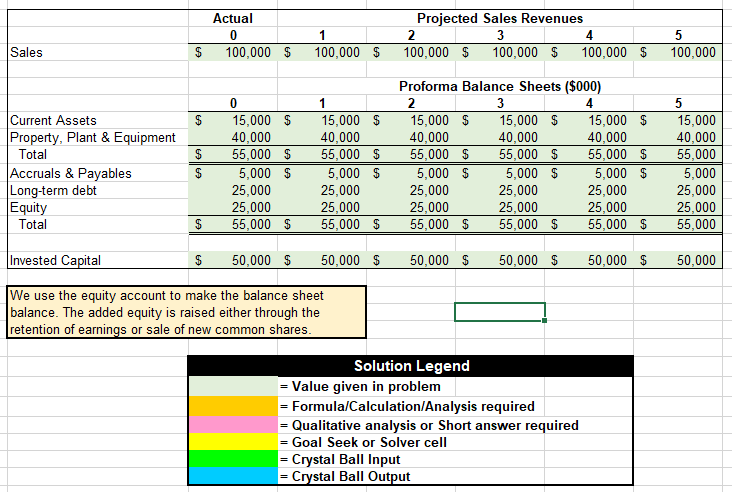732x492 pixels.
Task: Select the 'Current Assets' row label
Action: pyautogui.click(x=53, y=120)
